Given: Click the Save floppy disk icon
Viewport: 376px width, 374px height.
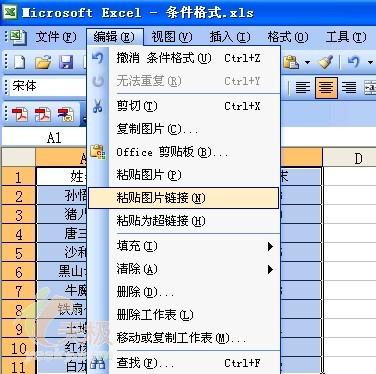Looking at the screenshot, I should (x=66, y=62).
